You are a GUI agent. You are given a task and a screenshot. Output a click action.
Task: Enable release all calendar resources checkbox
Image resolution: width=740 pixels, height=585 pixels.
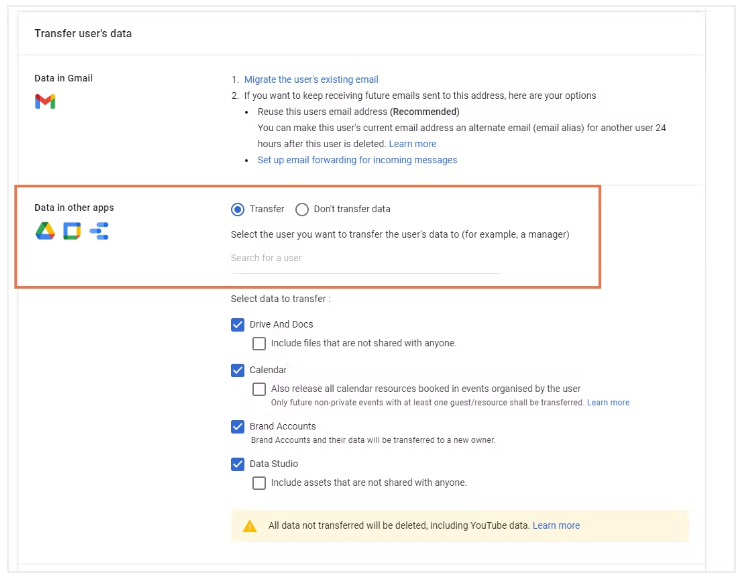pos(260,388)
